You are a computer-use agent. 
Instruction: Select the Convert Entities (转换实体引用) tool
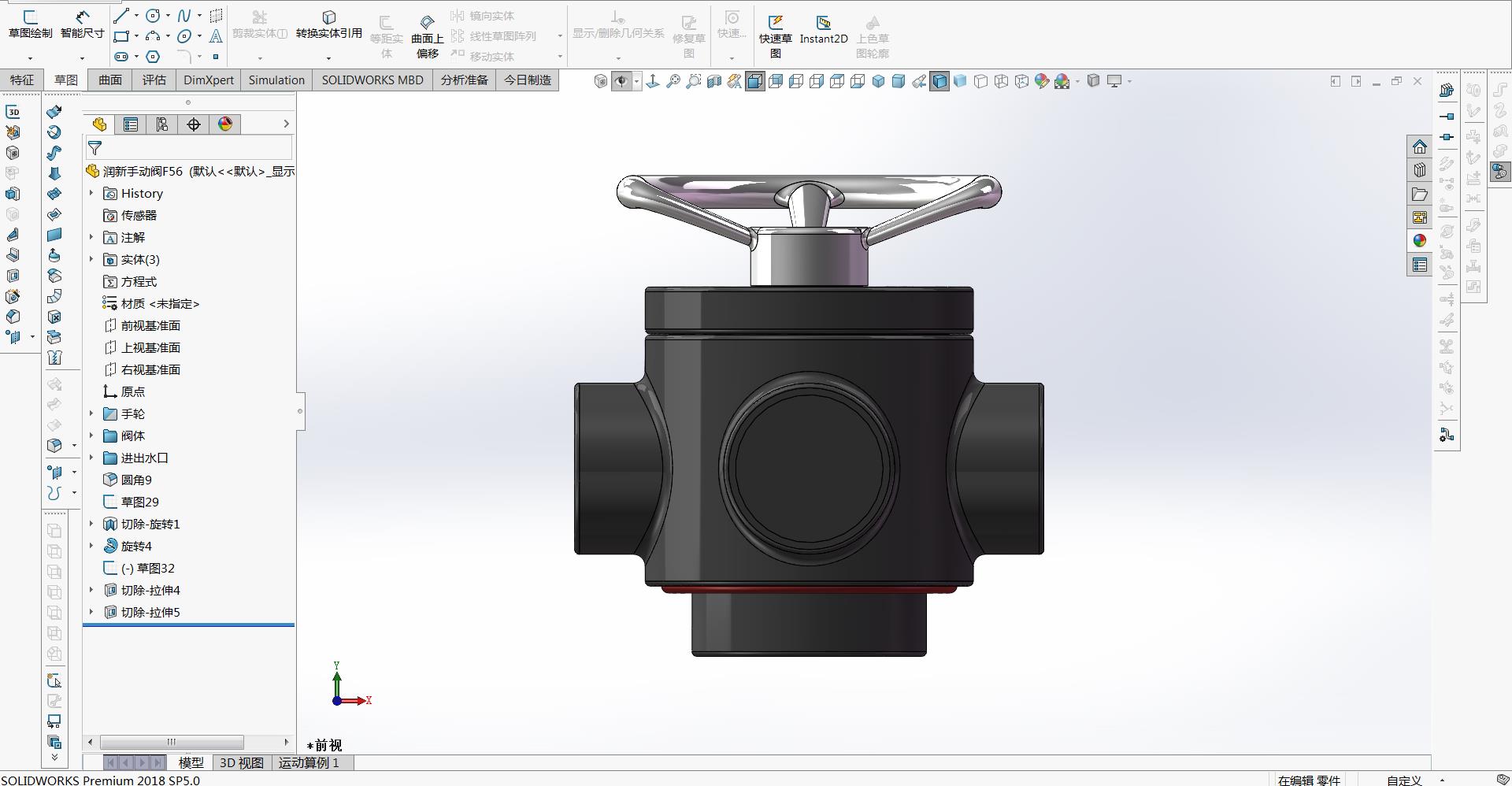coord(328,24)
